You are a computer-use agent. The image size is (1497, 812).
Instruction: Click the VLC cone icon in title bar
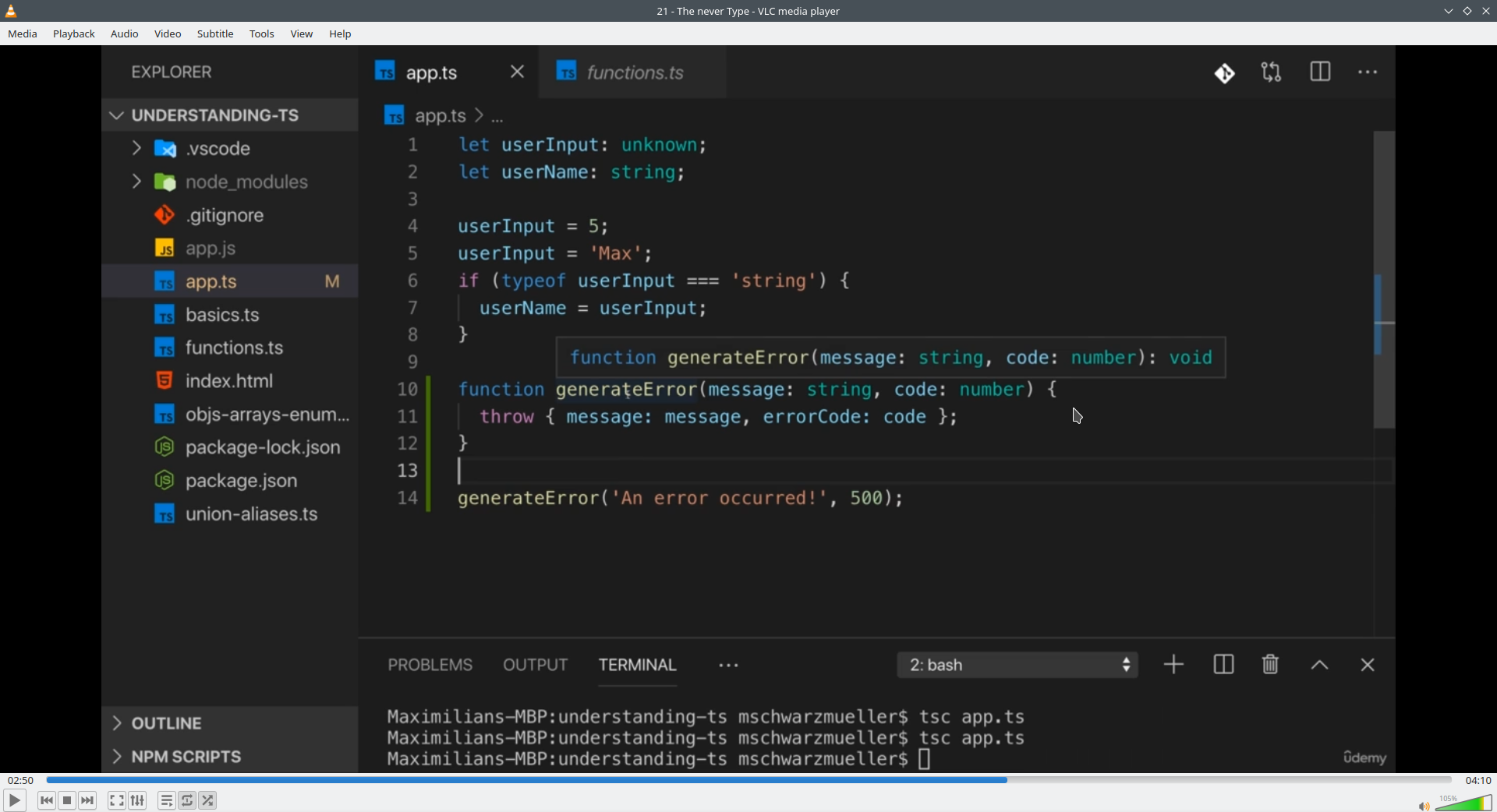click(11, 11)
